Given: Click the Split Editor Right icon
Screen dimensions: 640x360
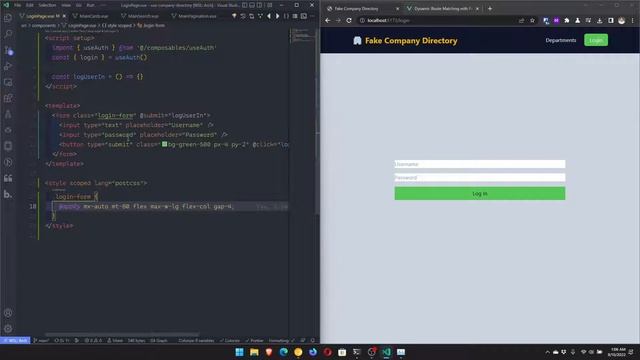Looking at the screenshot, I should click(304, 16).
